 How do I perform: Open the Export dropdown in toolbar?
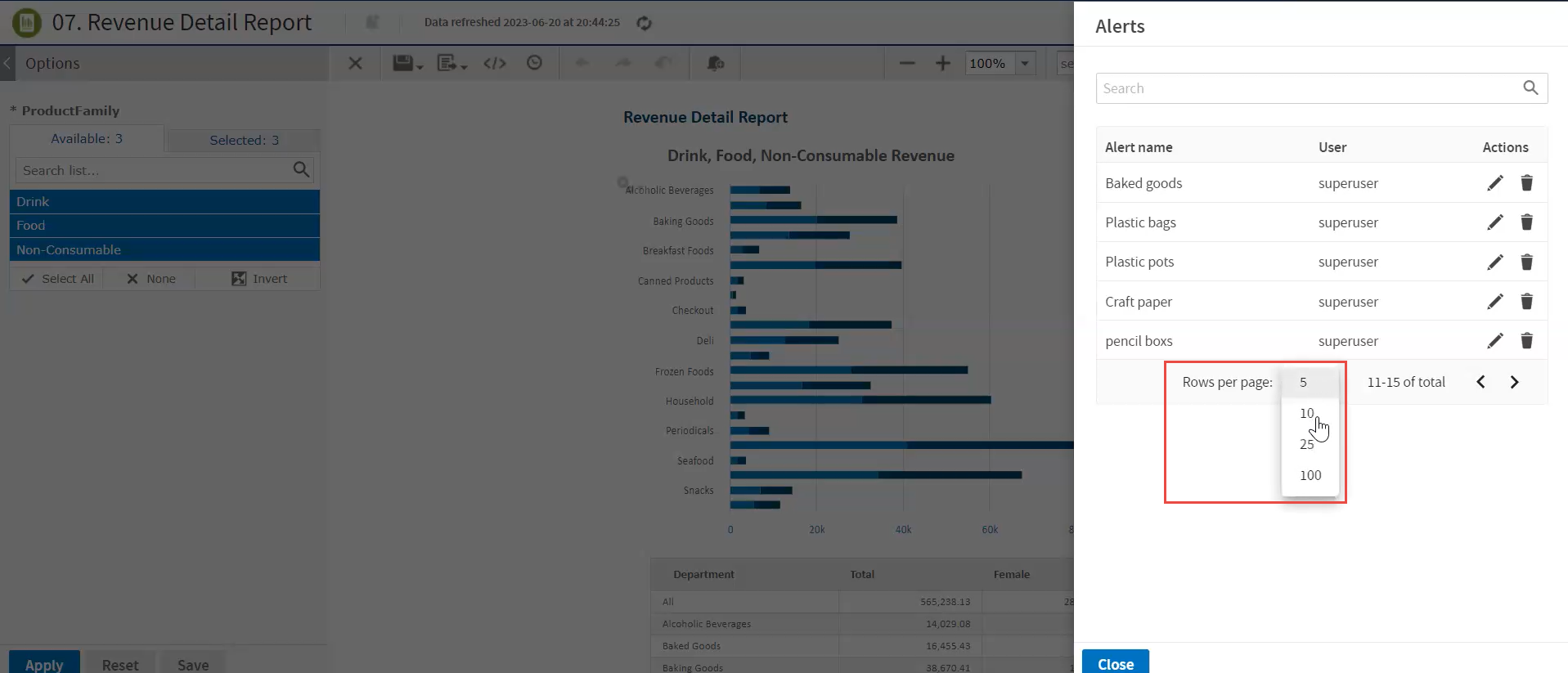coord(452,63)
